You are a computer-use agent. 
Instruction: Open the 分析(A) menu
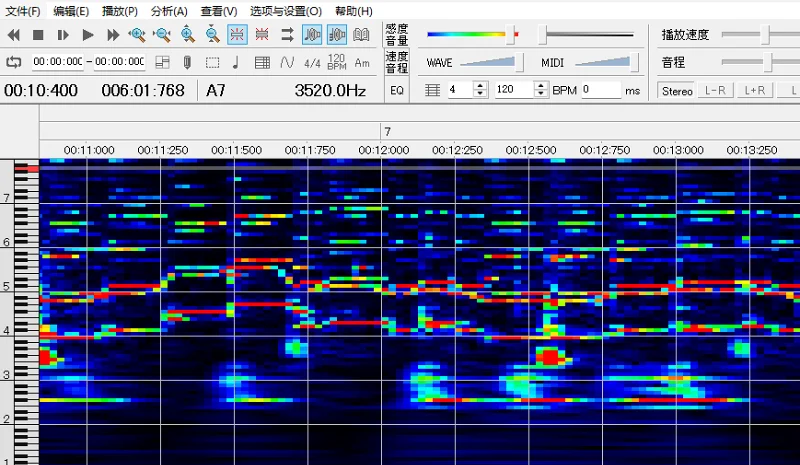point(169,11)
